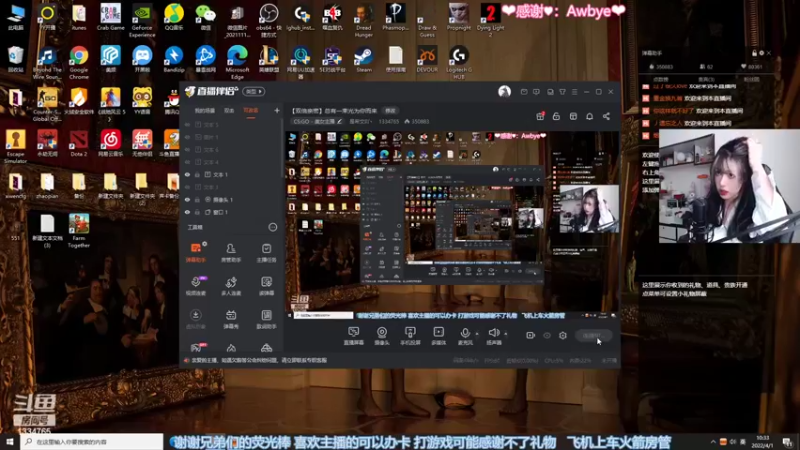Open the hamburger menu in title bar

(574, 92)
